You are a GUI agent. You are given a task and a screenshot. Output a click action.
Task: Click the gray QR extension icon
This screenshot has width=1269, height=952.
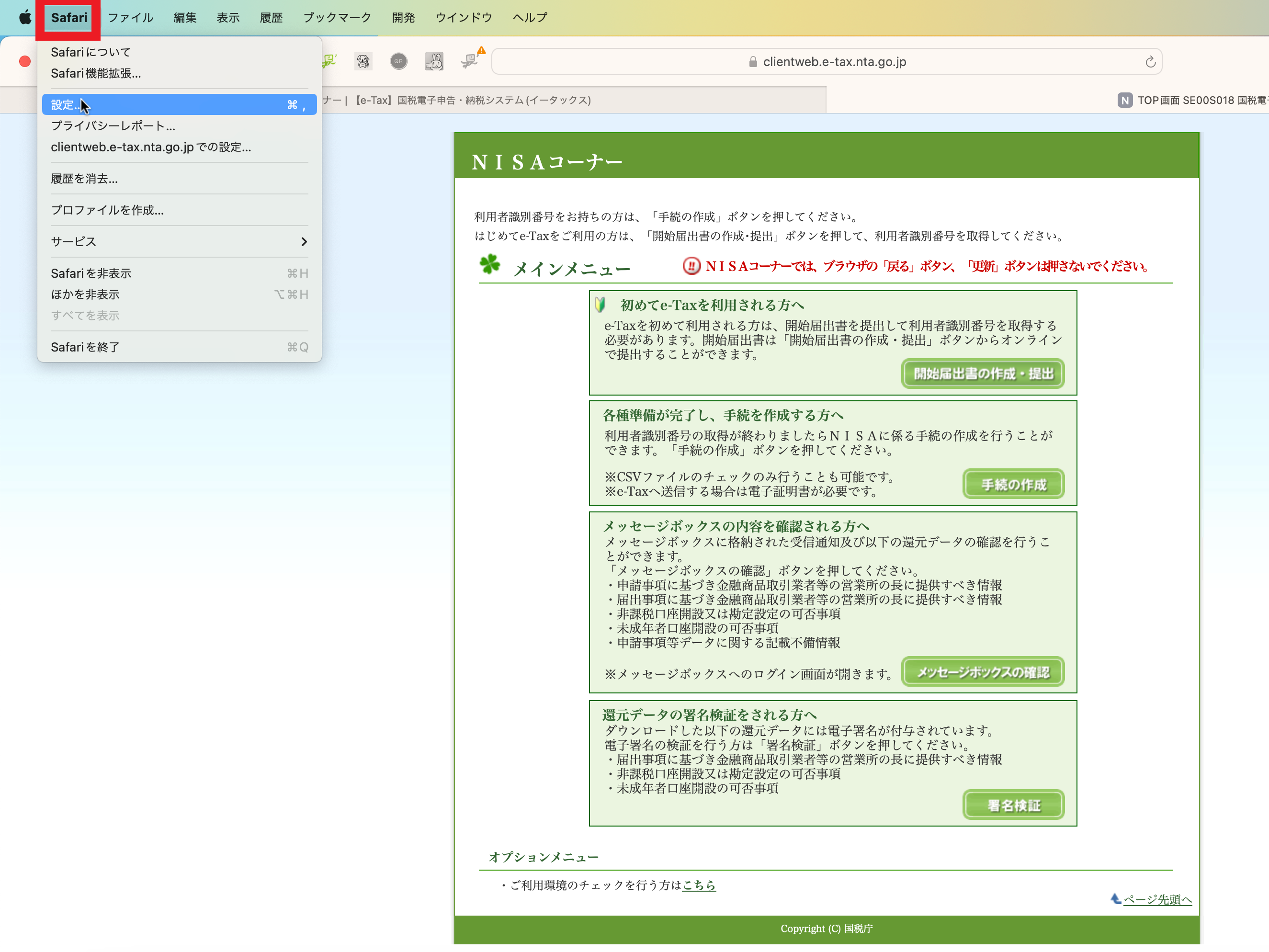point(399,61)
